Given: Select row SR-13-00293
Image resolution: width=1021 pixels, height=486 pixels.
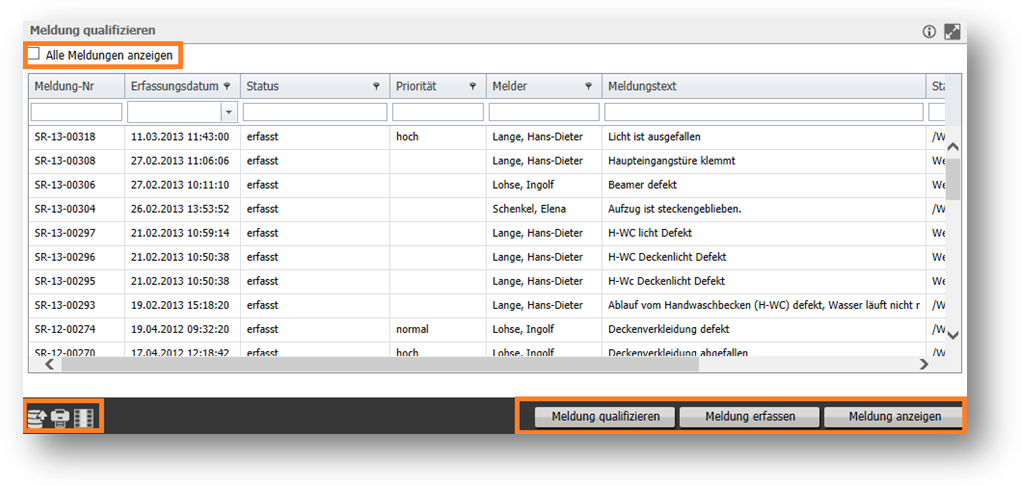Looking at the screenshot, I should click(486, 306).
